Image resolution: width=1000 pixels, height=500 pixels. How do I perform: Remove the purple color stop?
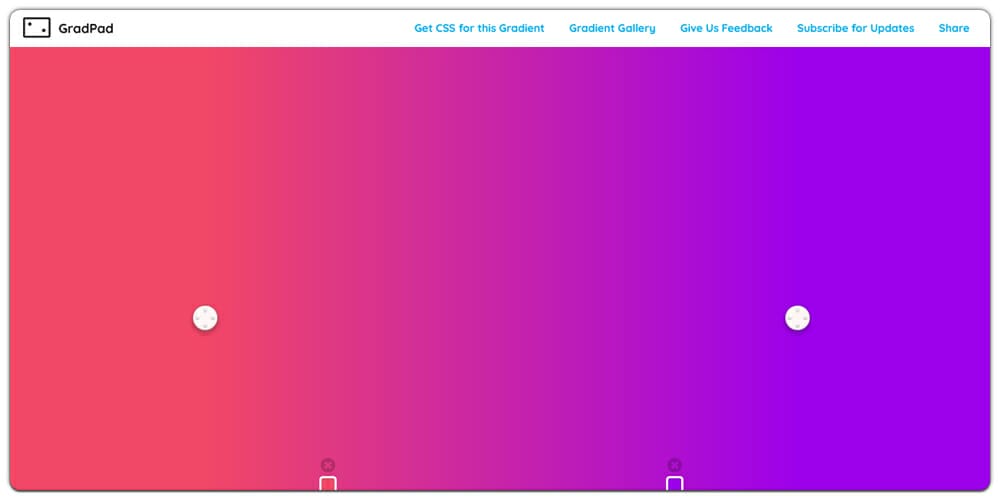click(674, 465)
